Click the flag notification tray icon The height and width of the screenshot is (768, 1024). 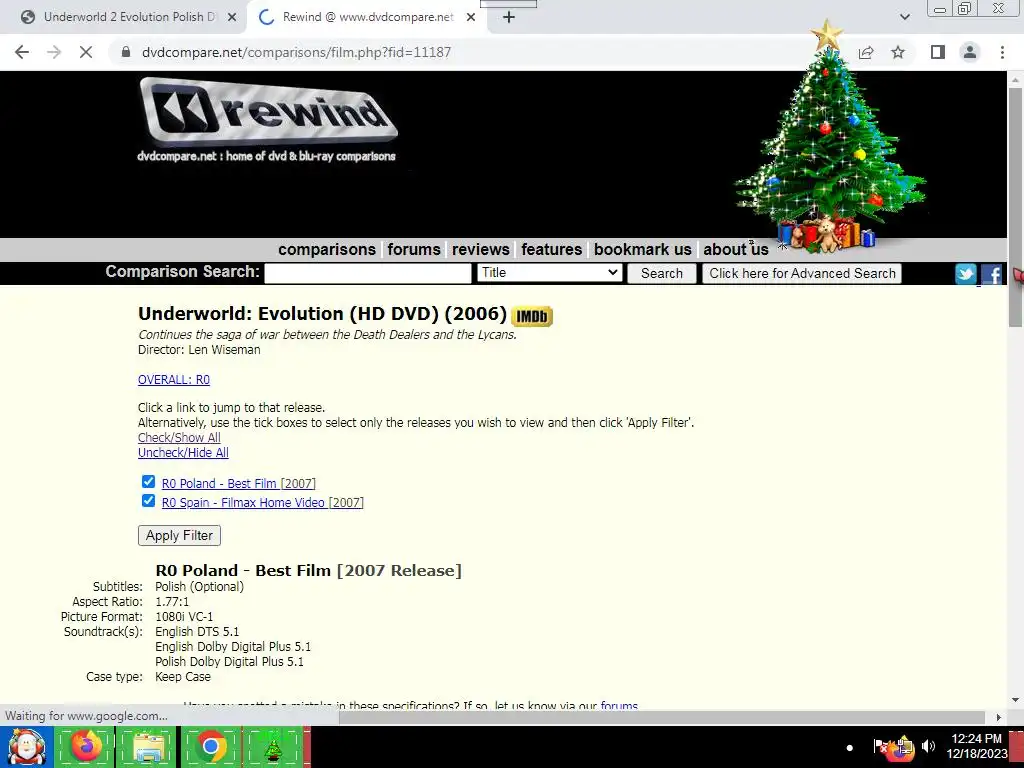(x=880, y=746)
